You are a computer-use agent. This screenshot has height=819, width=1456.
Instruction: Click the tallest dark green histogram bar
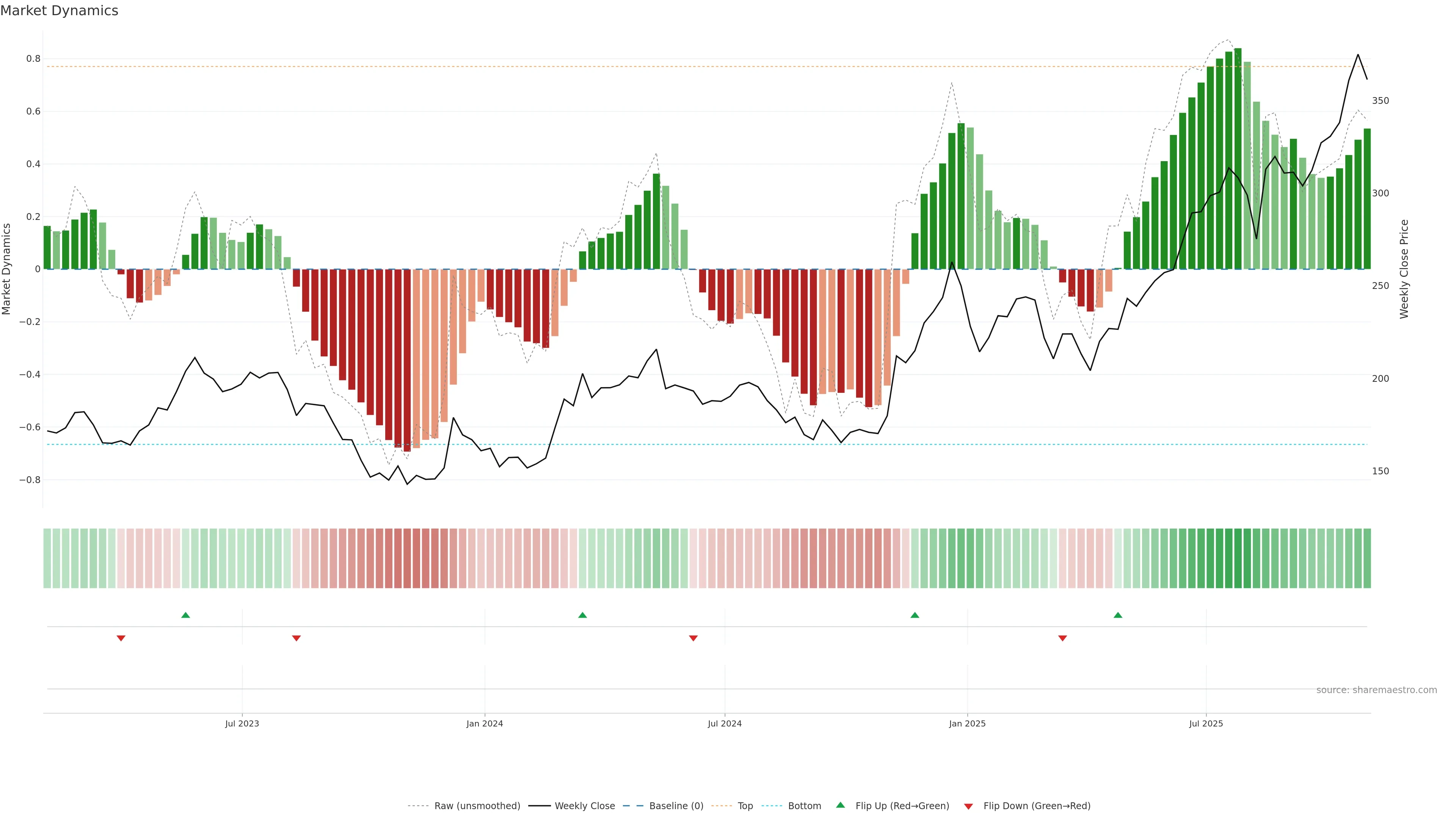tap(1238, 158)
